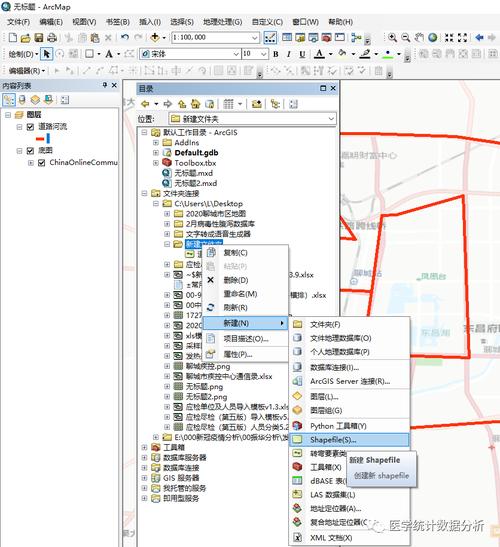Viewport: 500px width, 547px height.
Task: Open the map scale 1:100,000 dropdown
Action: point(255,37)
